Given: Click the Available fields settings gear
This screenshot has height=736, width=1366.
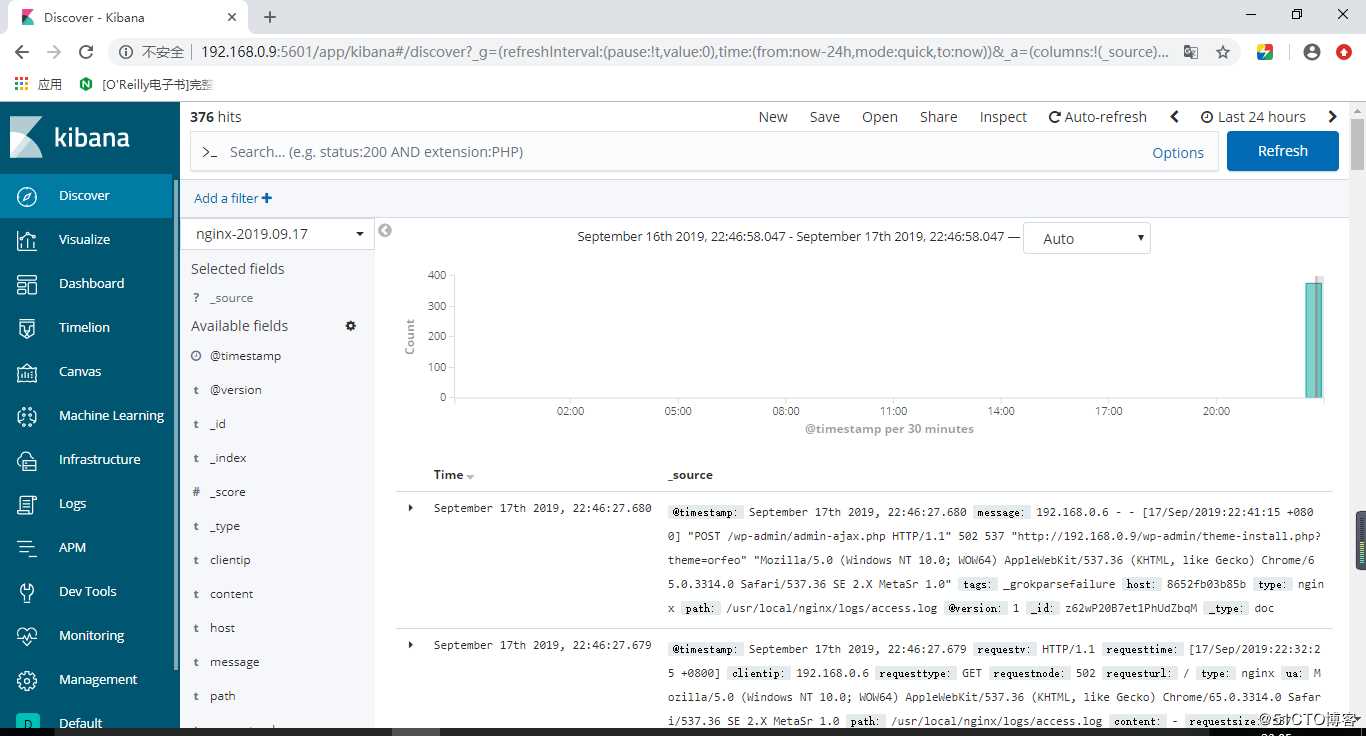Looking at the screenshot, I should (x=351, y=326).
